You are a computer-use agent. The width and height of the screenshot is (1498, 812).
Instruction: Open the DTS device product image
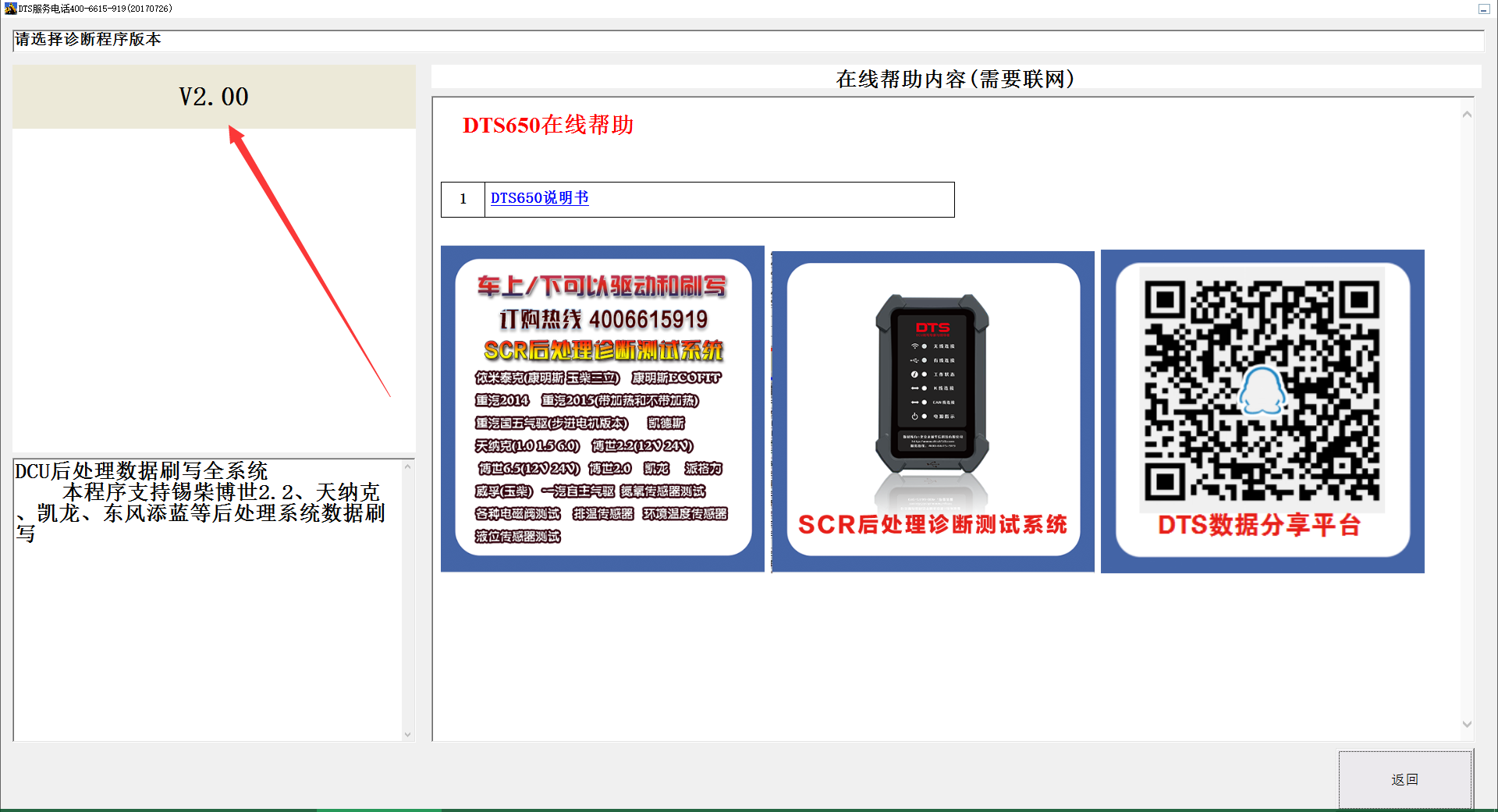tap(932, 412)
